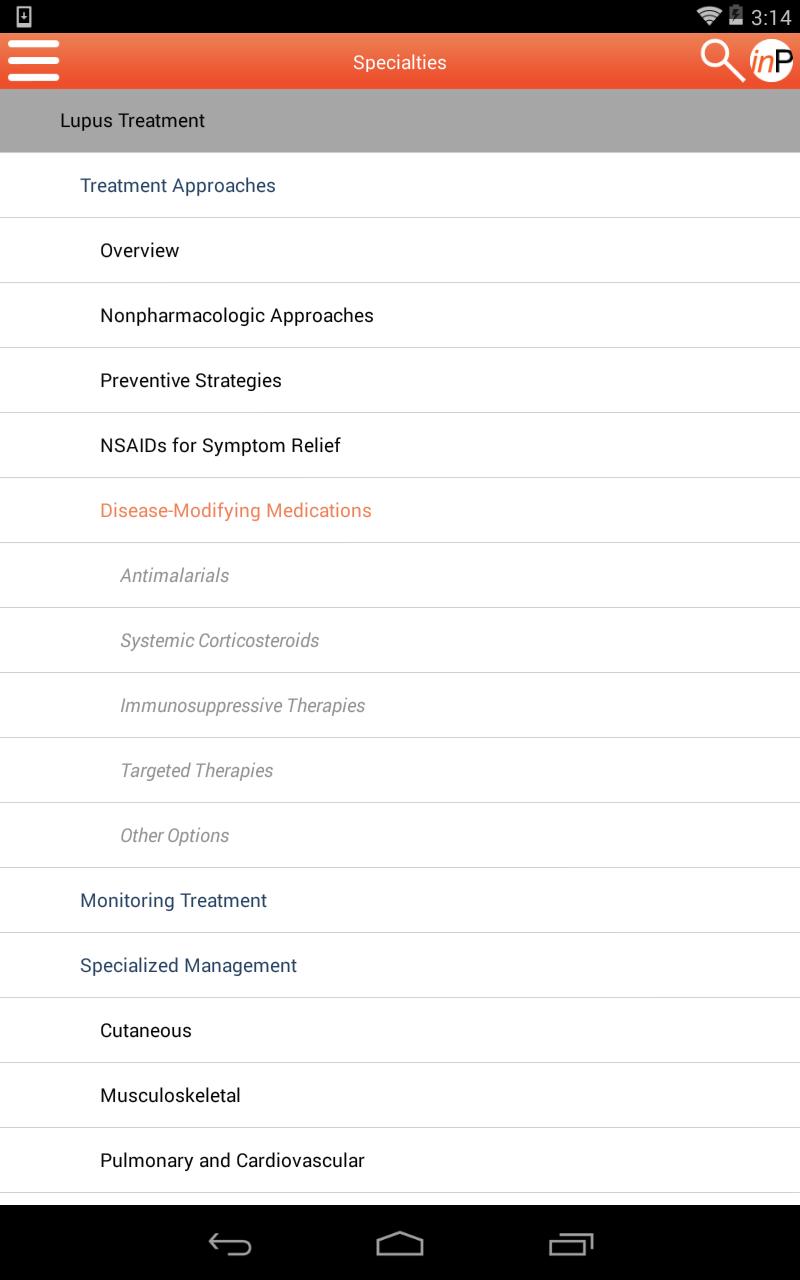Collapse the Specialized Management section

[x=188, y=966]
